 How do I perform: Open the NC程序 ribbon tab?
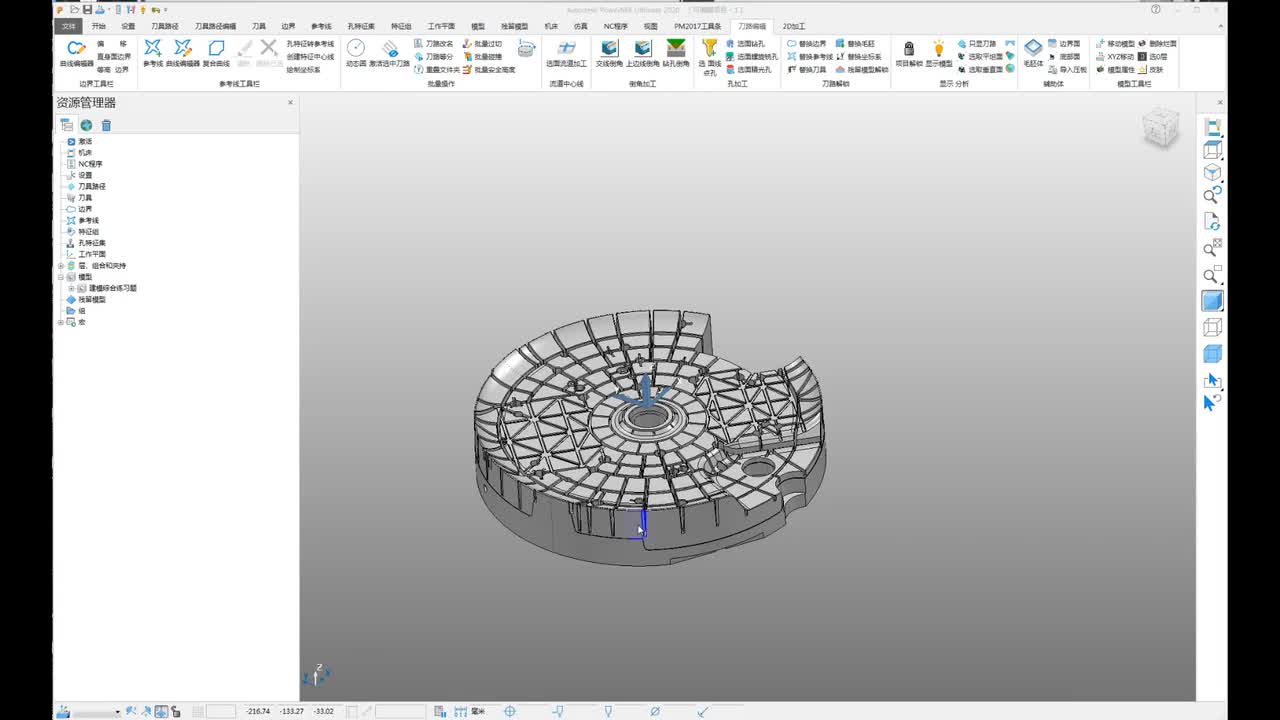616,26
